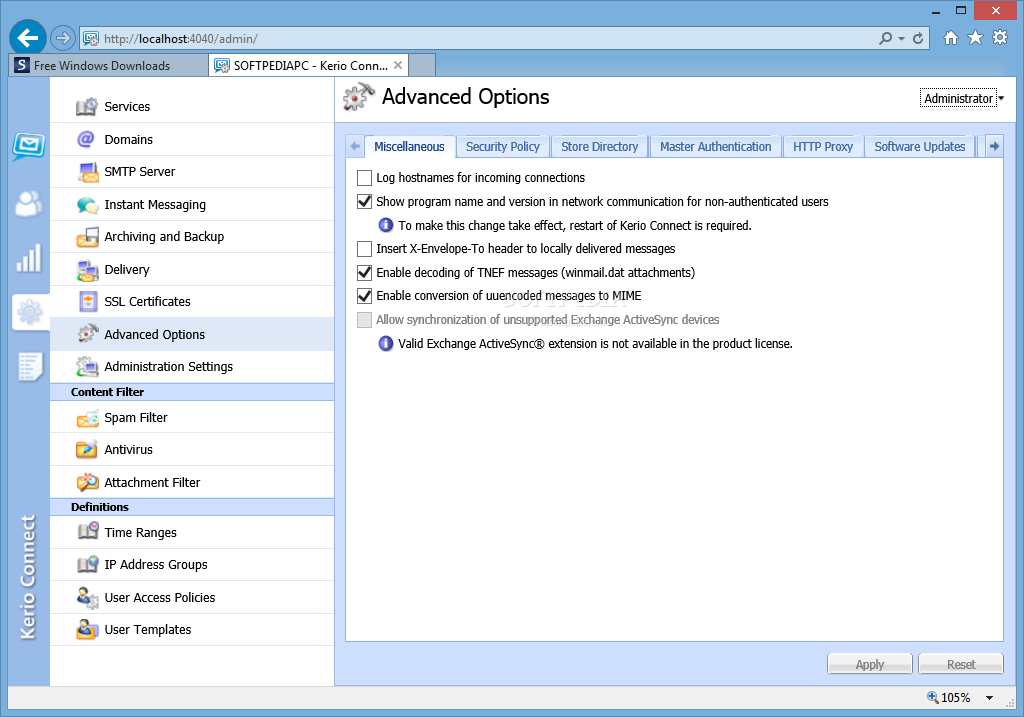Viewport: 1024px width, 717px height.
Task: Click the SMTP Server icon
Action: (x=87, y=172)
